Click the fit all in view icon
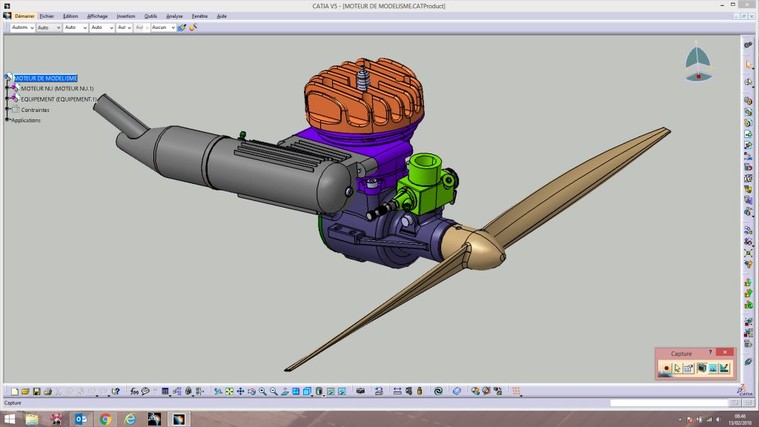Viewport: 759px width, 427px height. (229, 391)
